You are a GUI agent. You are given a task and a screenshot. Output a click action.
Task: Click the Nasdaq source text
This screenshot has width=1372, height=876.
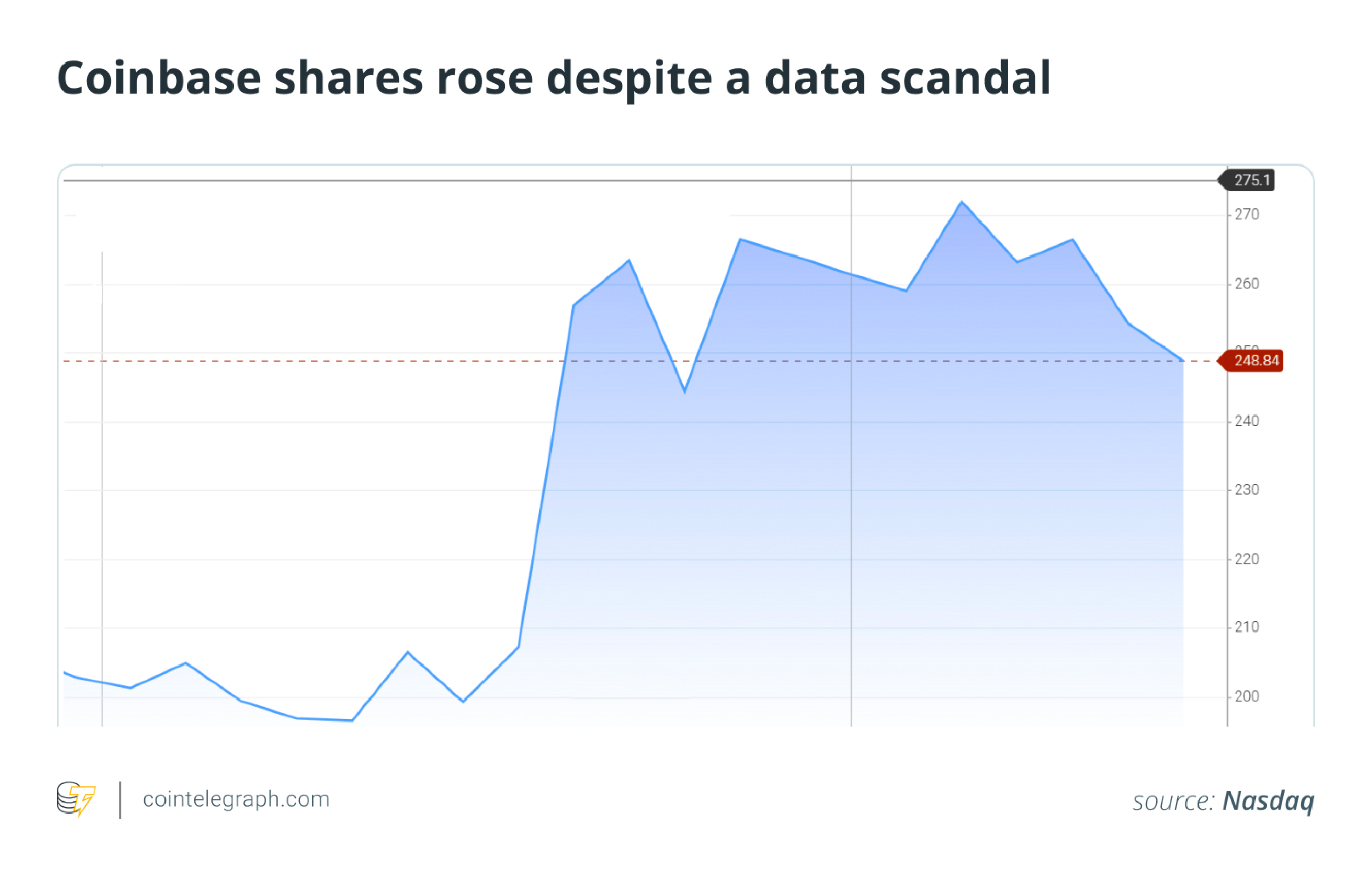click(1268, 800)
